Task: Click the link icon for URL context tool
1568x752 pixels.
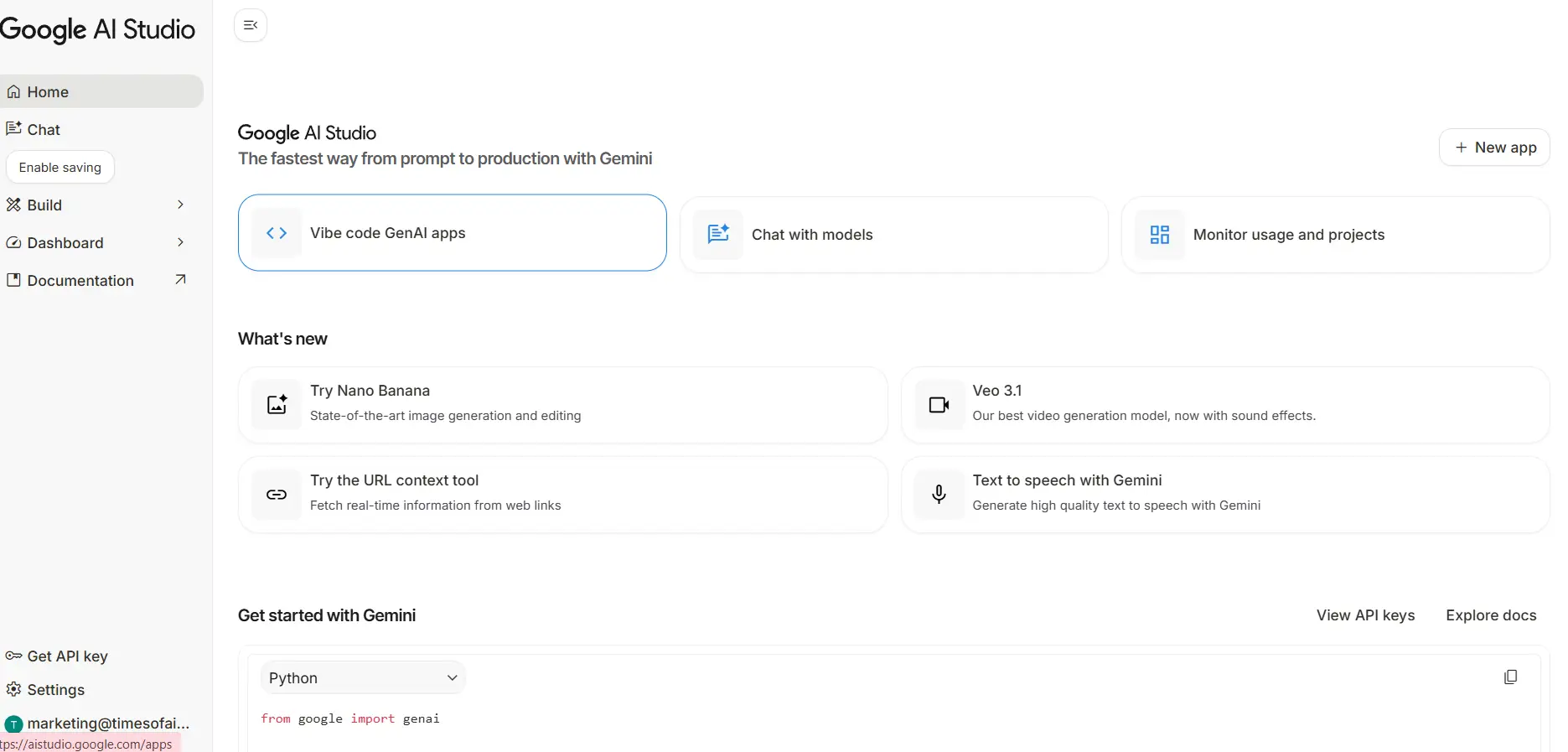Action: click(277, 495)
